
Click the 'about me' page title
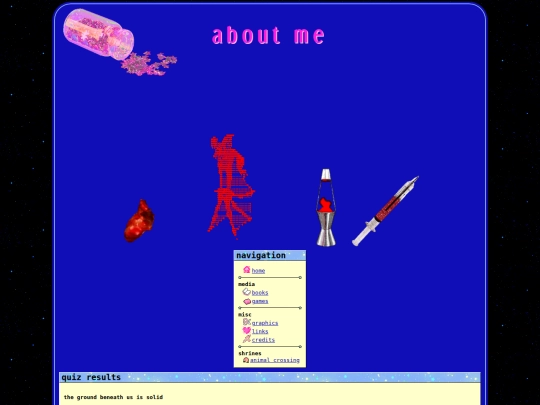(x=268, y=35)
